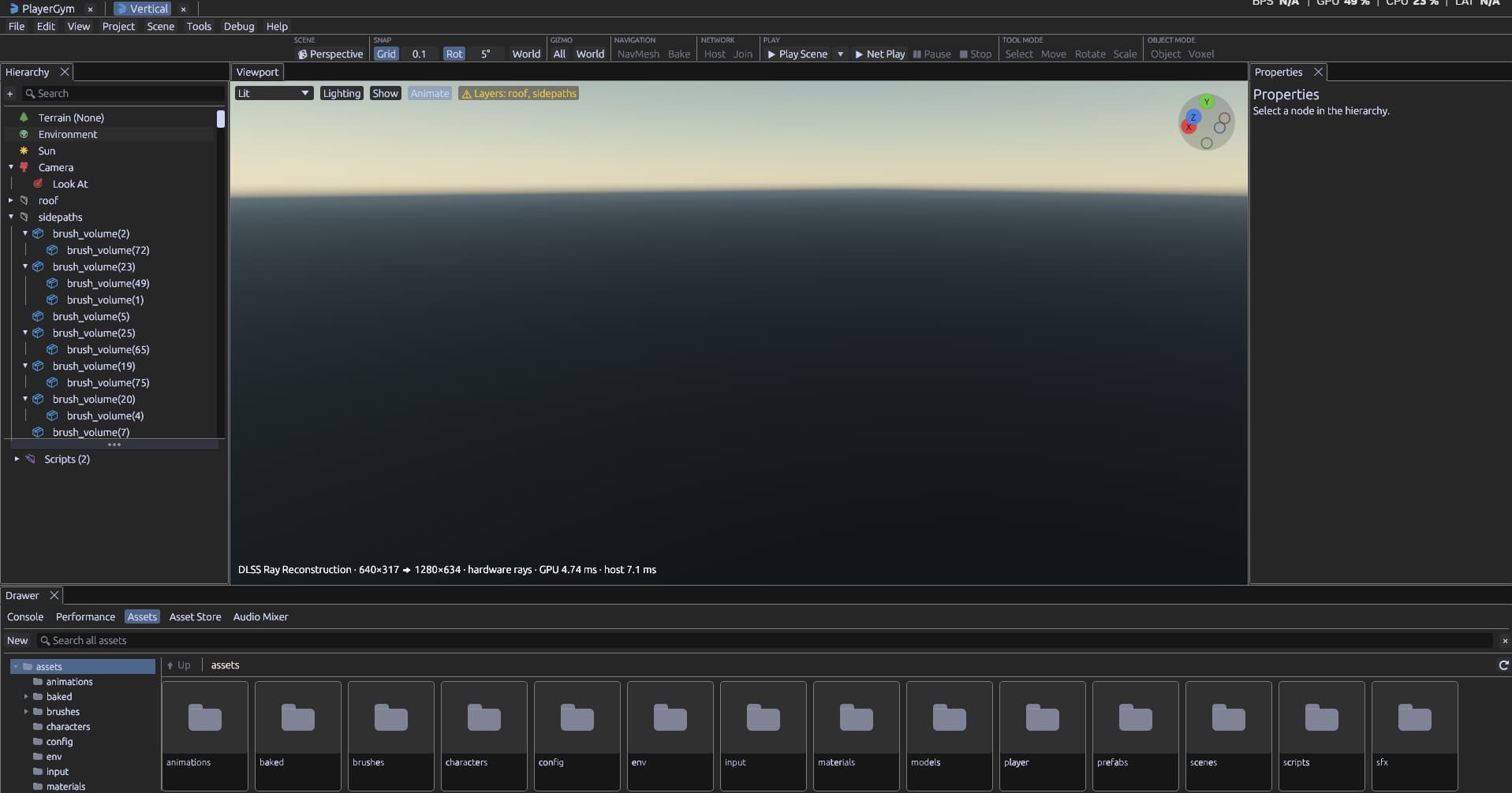Start Play Scene
Screen dimensions: 1512x793
[797, 54]
